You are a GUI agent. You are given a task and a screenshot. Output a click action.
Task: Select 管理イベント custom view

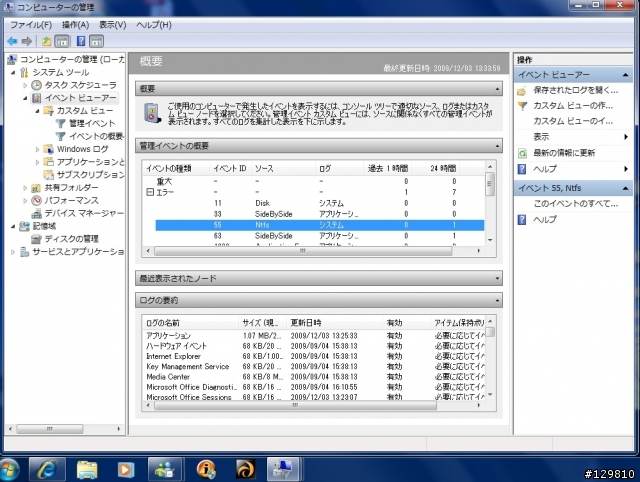tap(92, 123)
